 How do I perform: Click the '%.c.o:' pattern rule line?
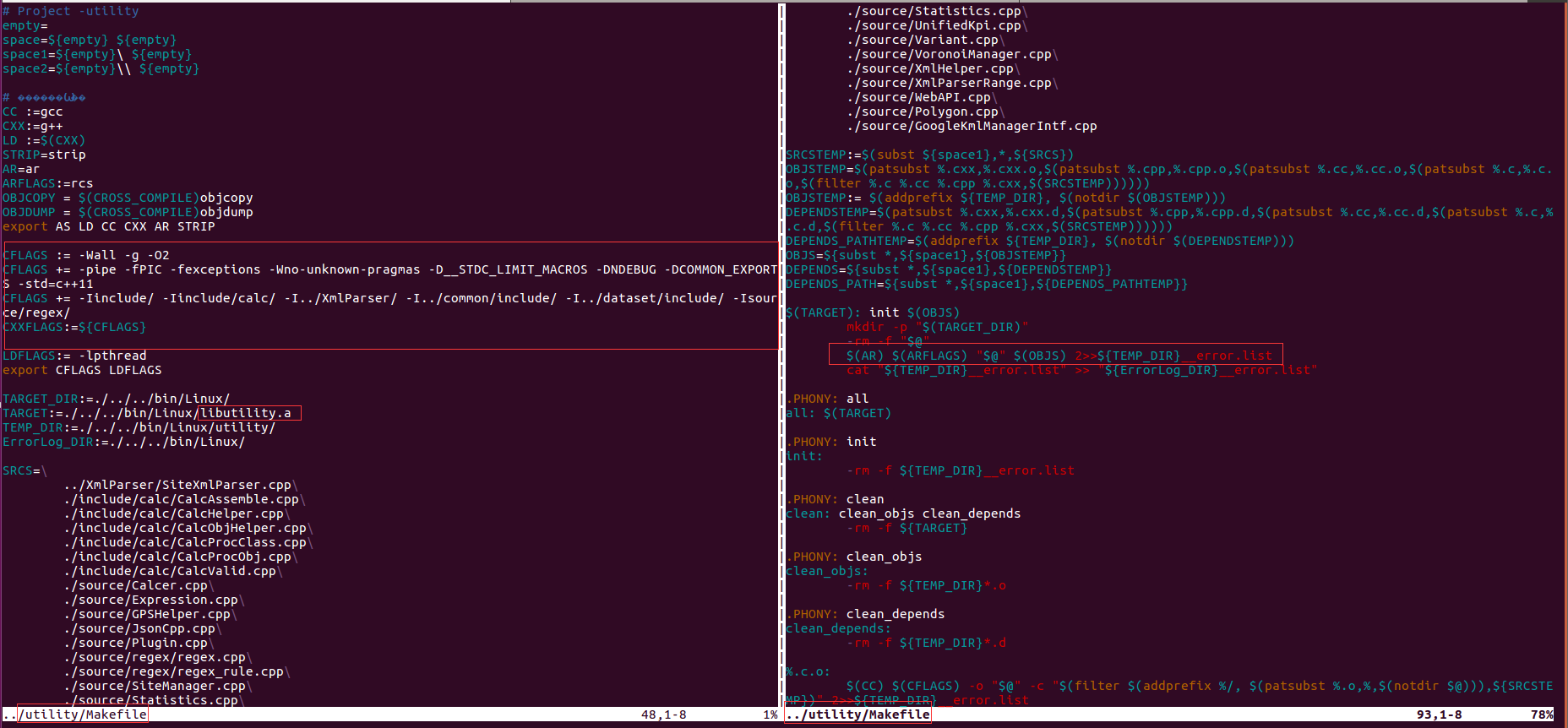(x=808, y=671)
